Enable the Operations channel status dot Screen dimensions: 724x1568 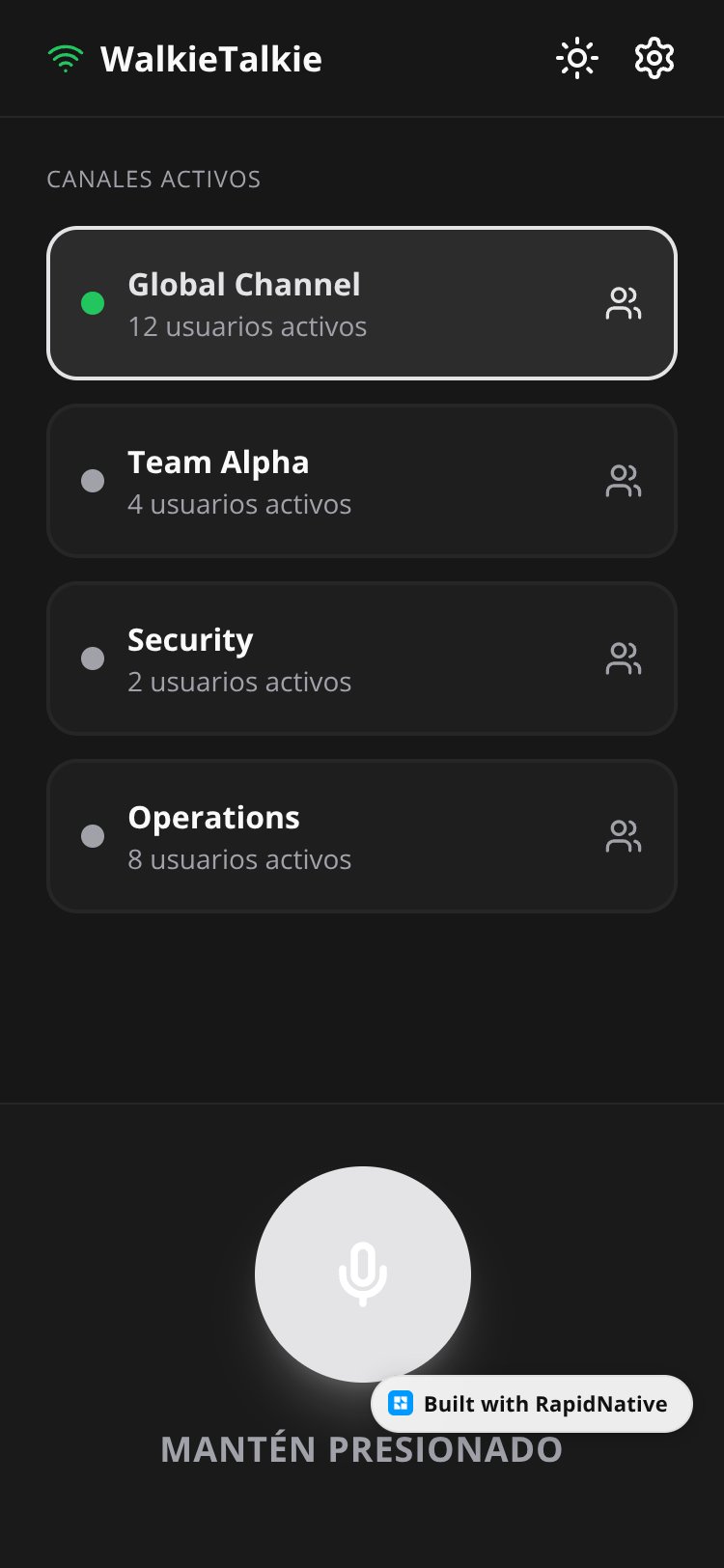pos(93,836)
